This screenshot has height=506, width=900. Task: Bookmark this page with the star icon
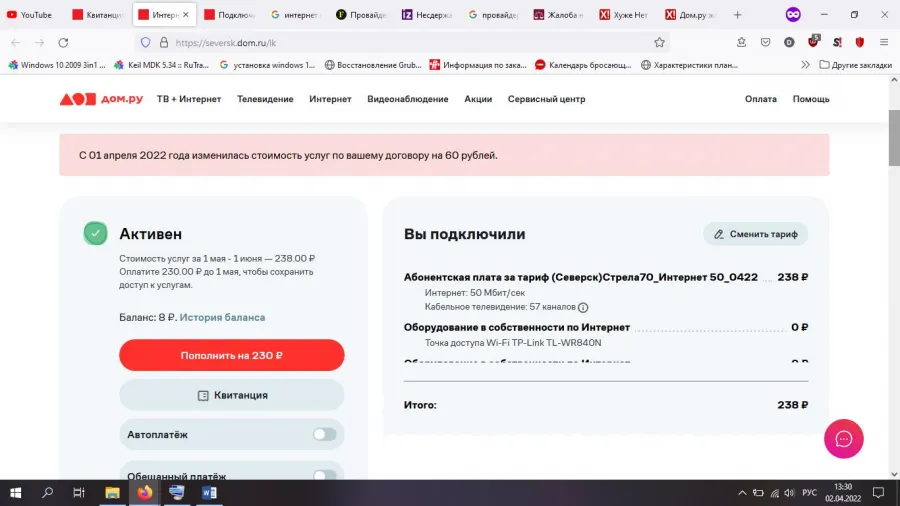pyautogui.click(x=659, y=42)
